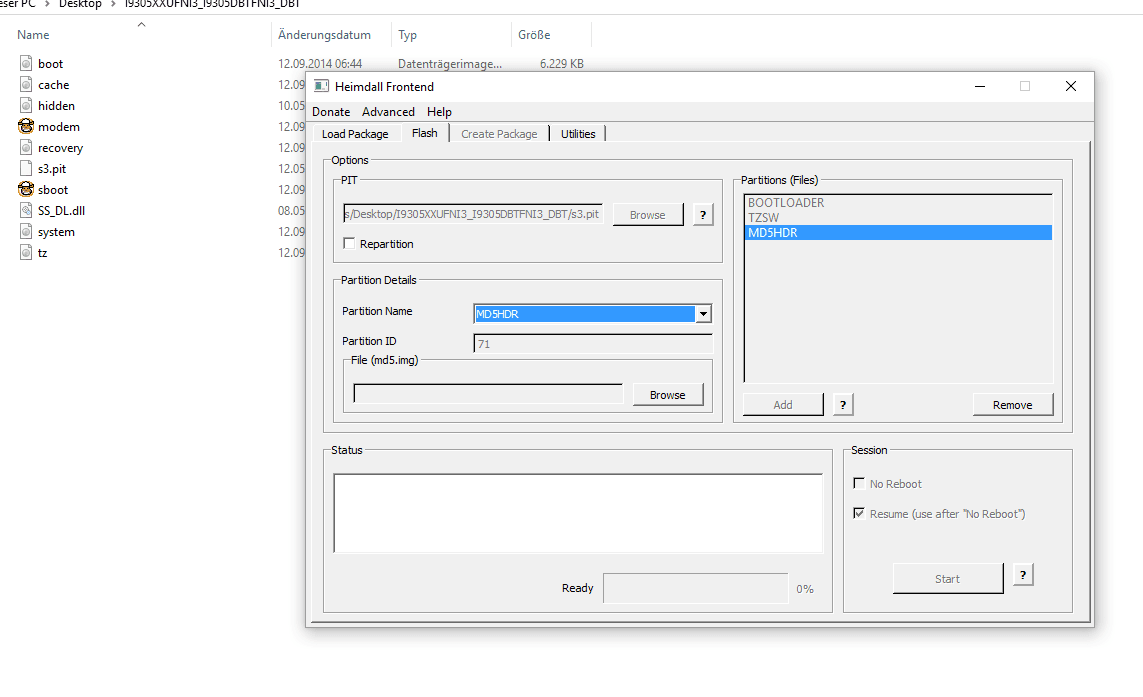
Task: Click Browse for the md5.img file
Action: (668, 394)
